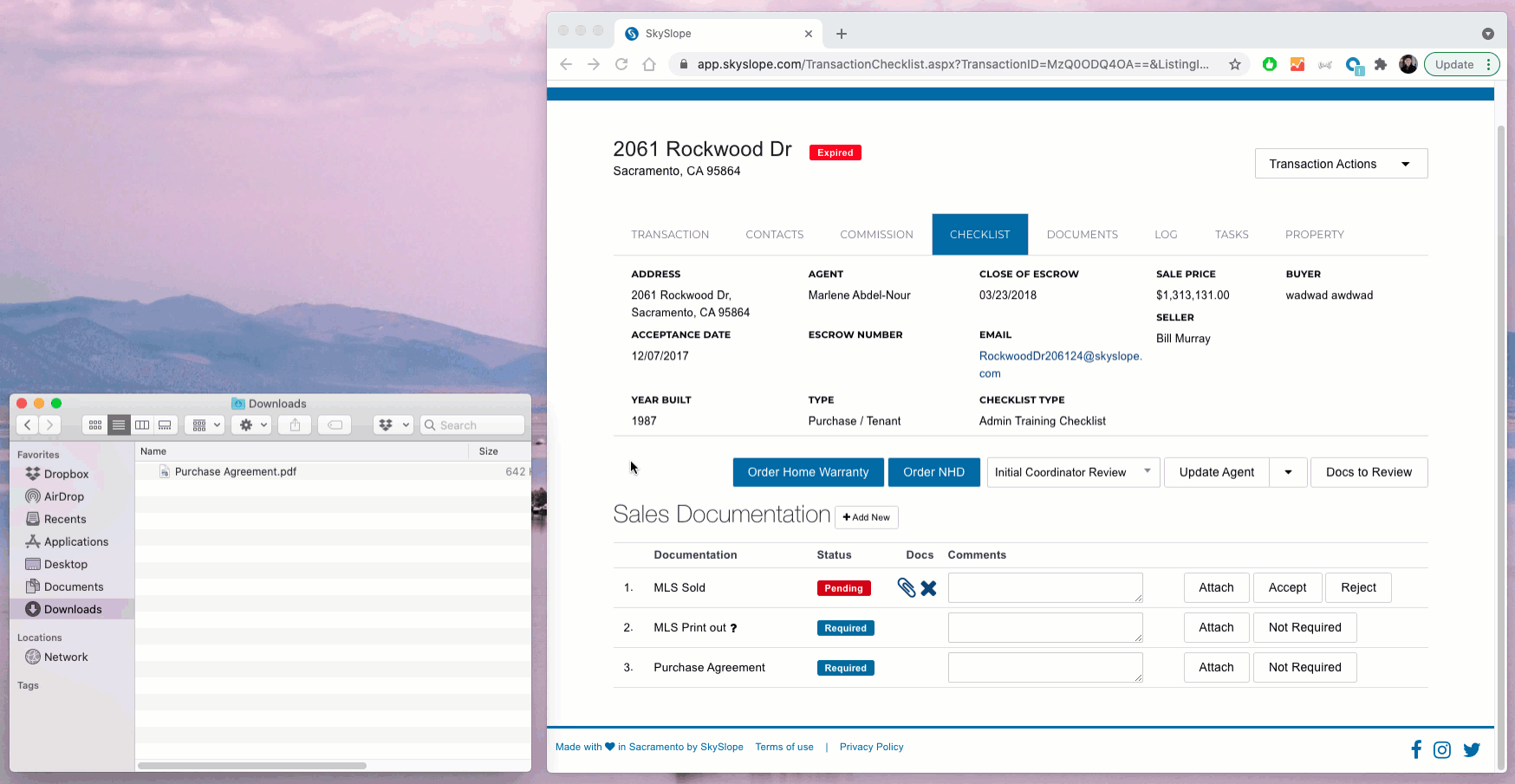
Task: Open Dropbox in Finder sidebar
Action: [x=66, y=474]
